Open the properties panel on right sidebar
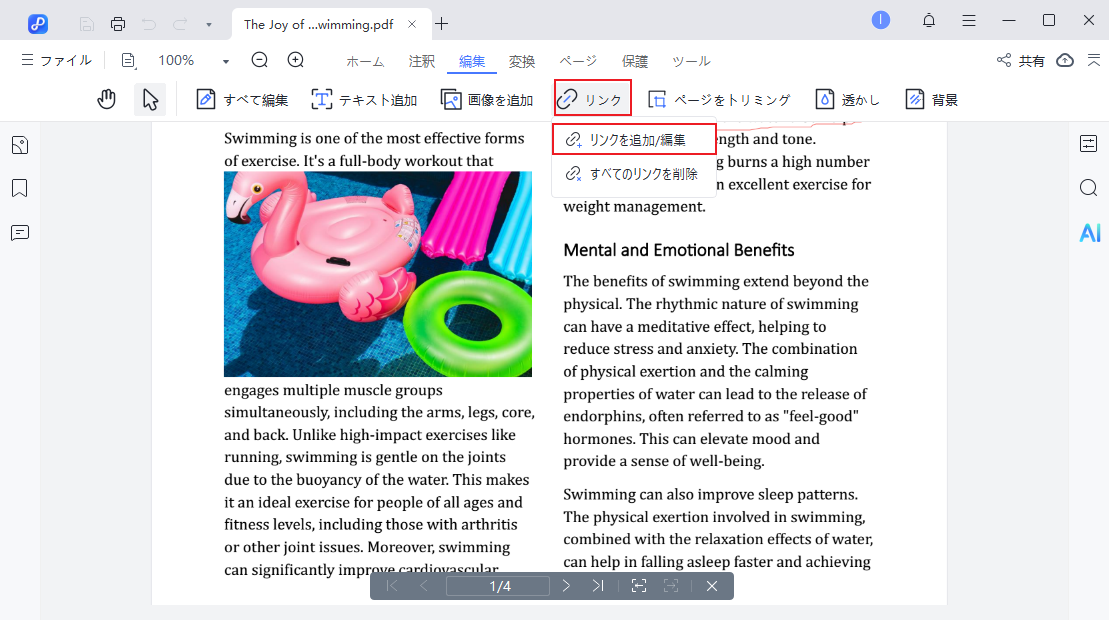Image resolution: width=1109 pixels, height=620 pixels. click(1088, 144)
